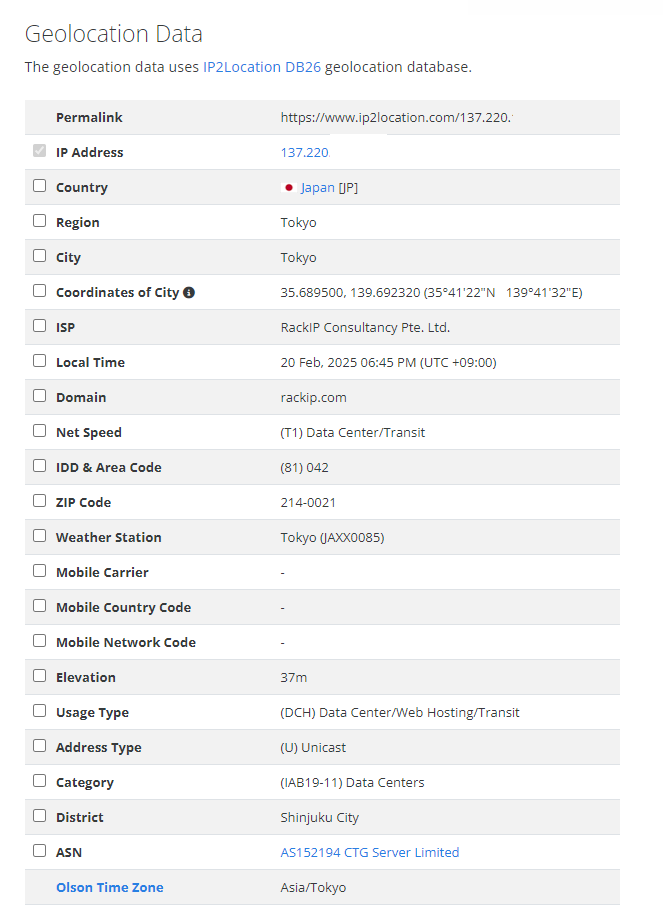663x919 pixels.
Task: Check the Weather Station checkbox
Action: pos(39,536)
